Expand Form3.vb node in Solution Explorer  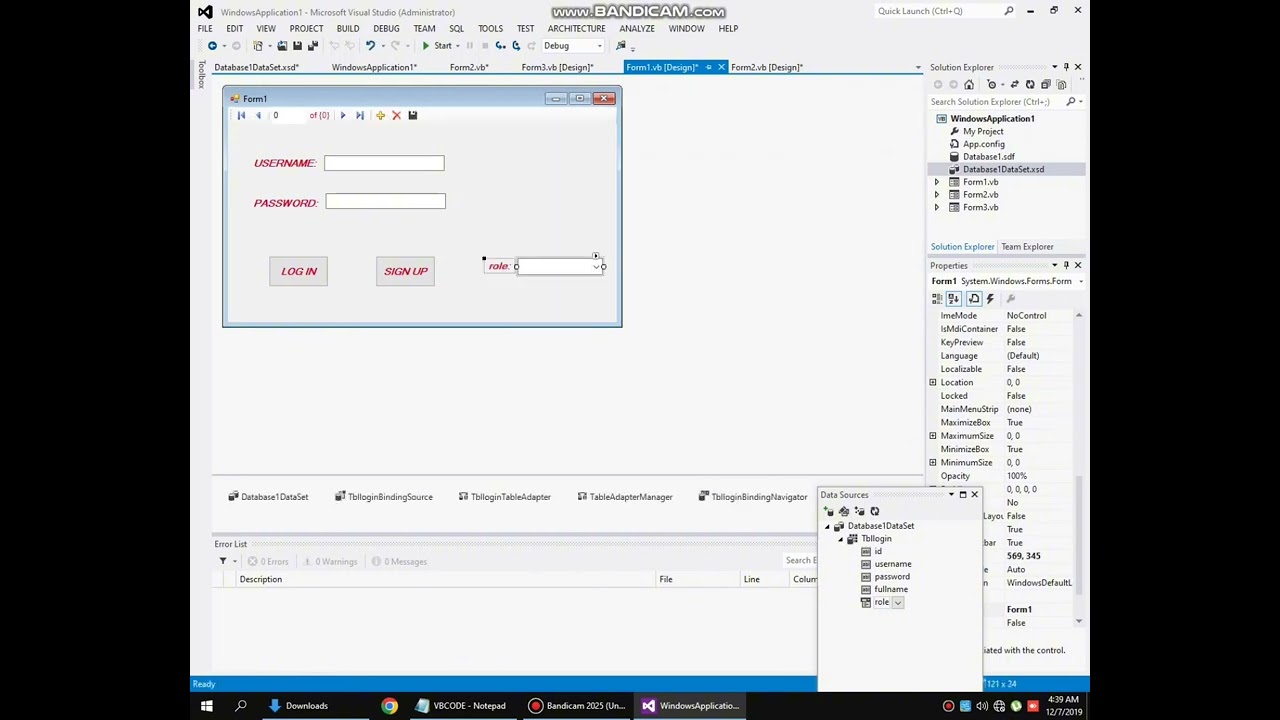[937, 207]
